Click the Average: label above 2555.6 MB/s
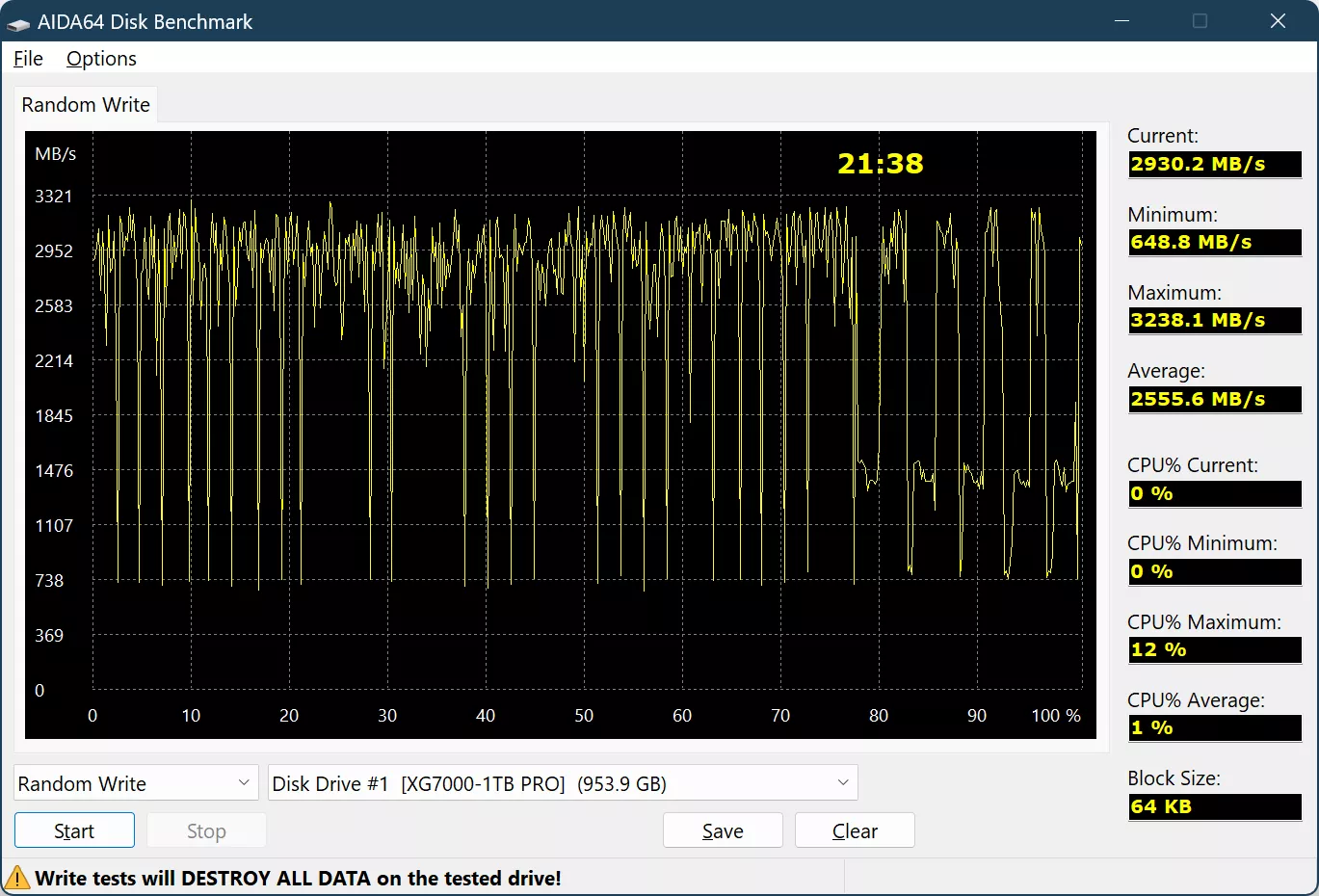 1166,371
